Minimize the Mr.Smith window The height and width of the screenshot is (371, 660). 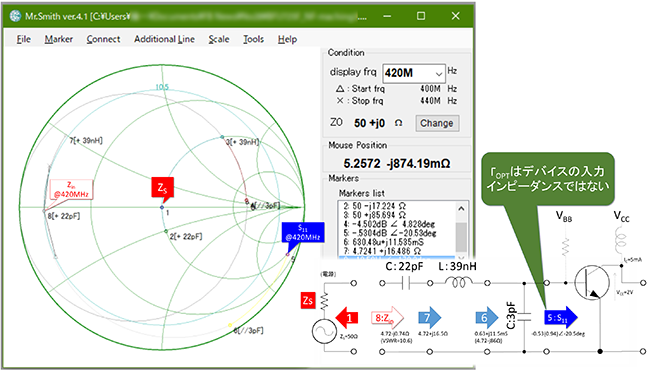(387, 16)
